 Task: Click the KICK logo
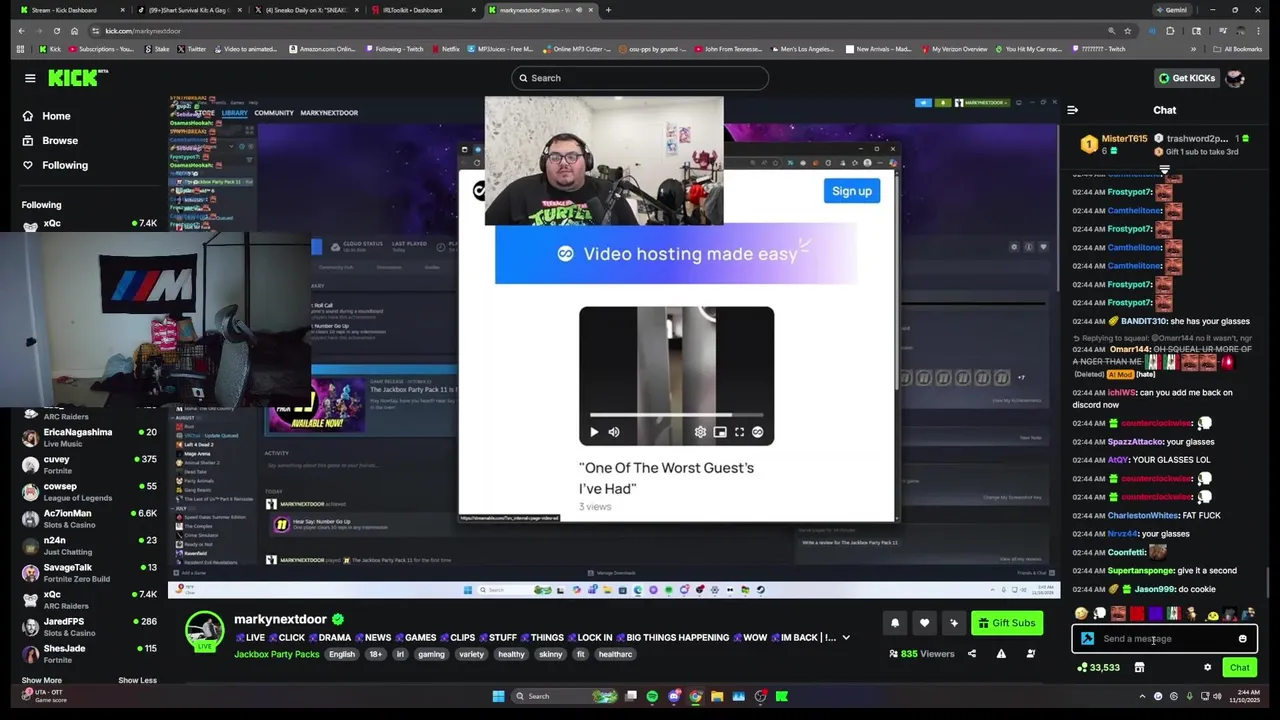coord(78,78)
